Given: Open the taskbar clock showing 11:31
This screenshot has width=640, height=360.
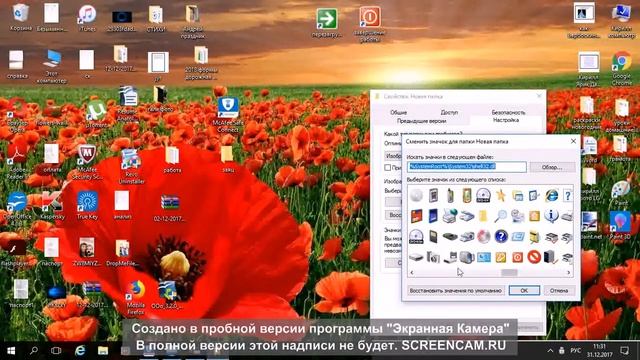Looking at the screenshot, I should 600,351.
